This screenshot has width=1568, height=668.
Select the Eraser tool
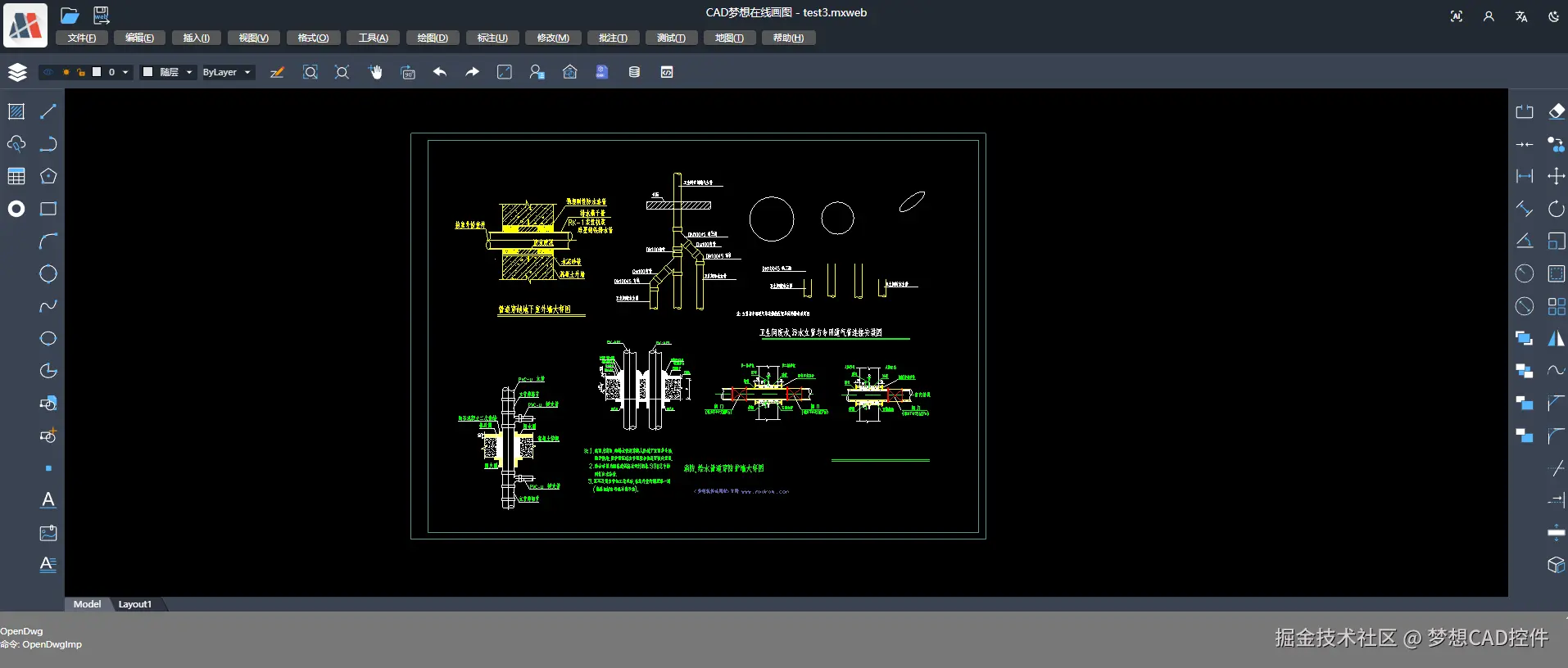coord(1557,111)
